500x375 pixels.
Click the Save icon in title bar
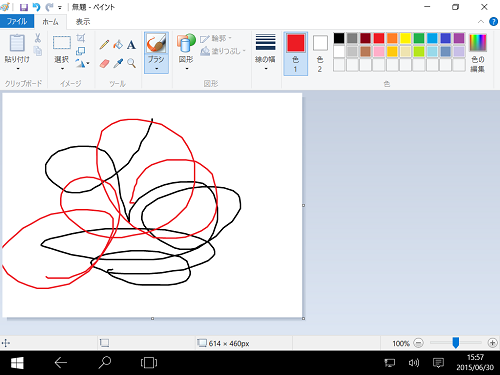point(24,7)
